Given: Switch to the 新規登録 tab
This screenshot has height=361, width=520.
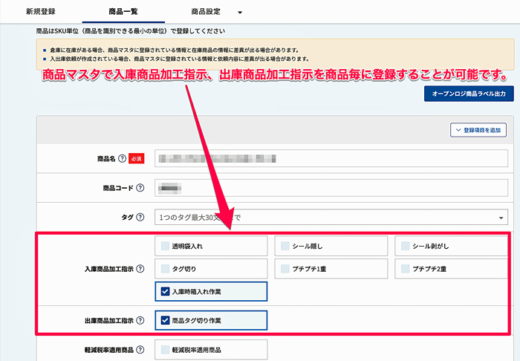Looking at the screenshot, I should pyautogui.click(x=41, y=12).
